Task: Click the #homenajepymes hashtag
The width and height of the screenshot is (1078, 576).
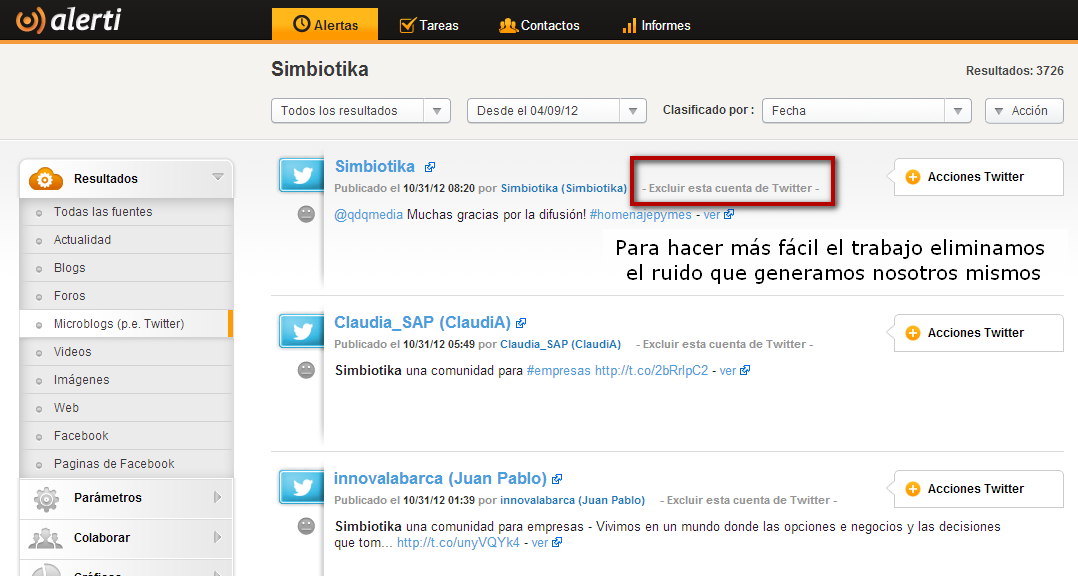Action: [x=641, y=214]
